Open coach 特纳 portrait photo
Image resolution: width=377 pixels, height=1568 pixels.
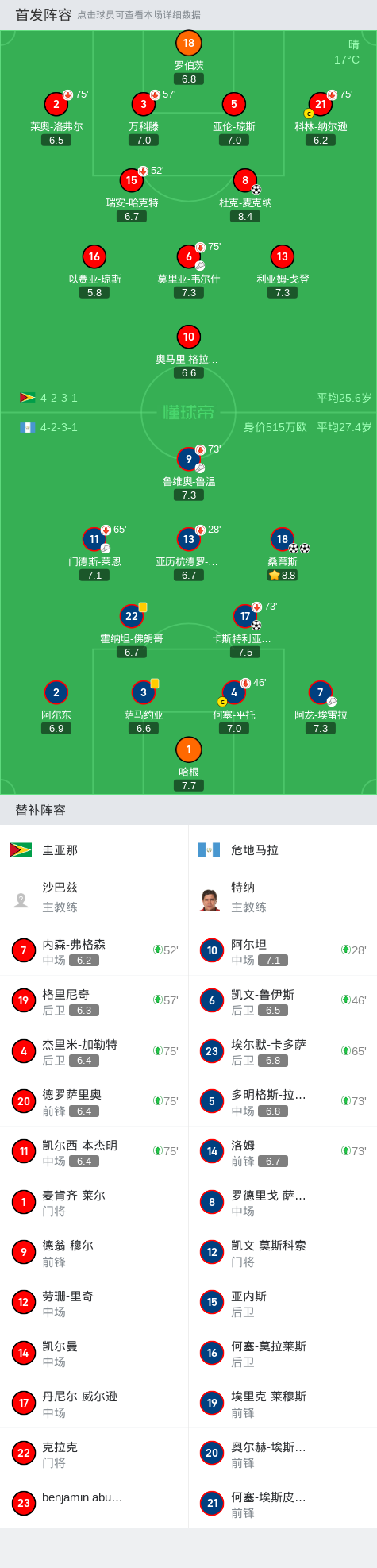[x=210, y=900]
